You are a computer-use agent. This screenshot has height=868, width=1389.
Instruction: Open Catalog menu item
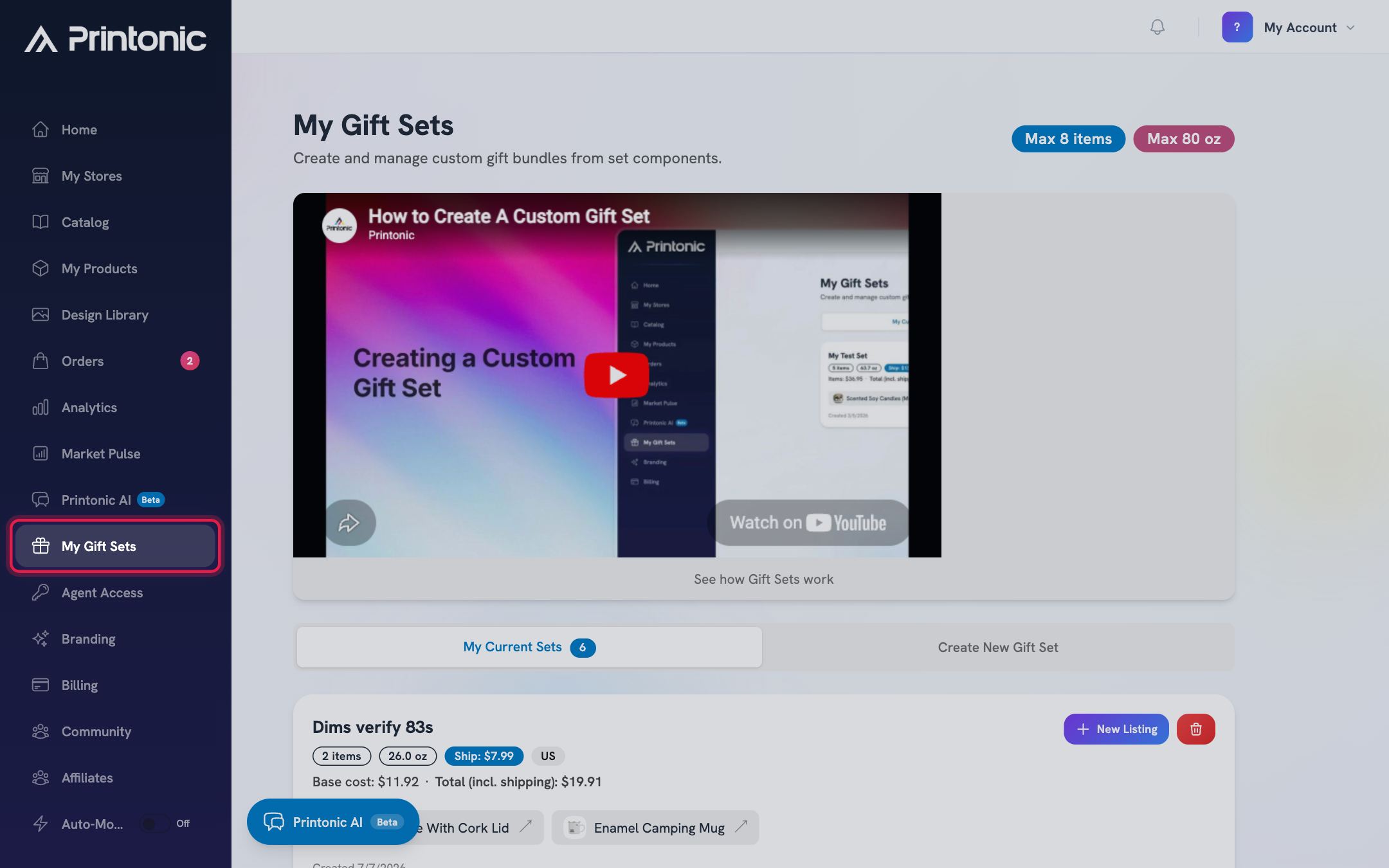[115, 222]
